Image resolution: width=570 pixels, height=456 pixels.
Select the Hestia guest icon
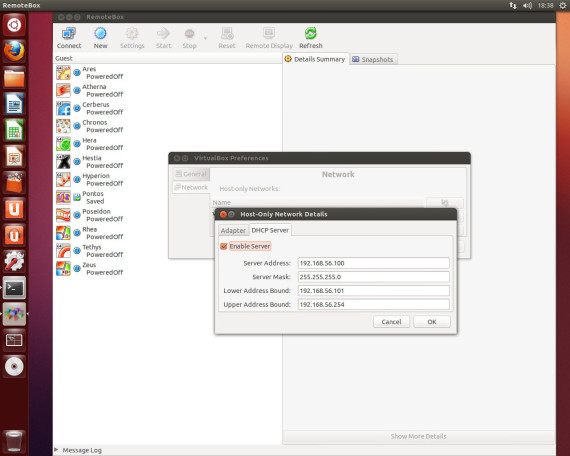pyautogui.click(x=63, y=162)
